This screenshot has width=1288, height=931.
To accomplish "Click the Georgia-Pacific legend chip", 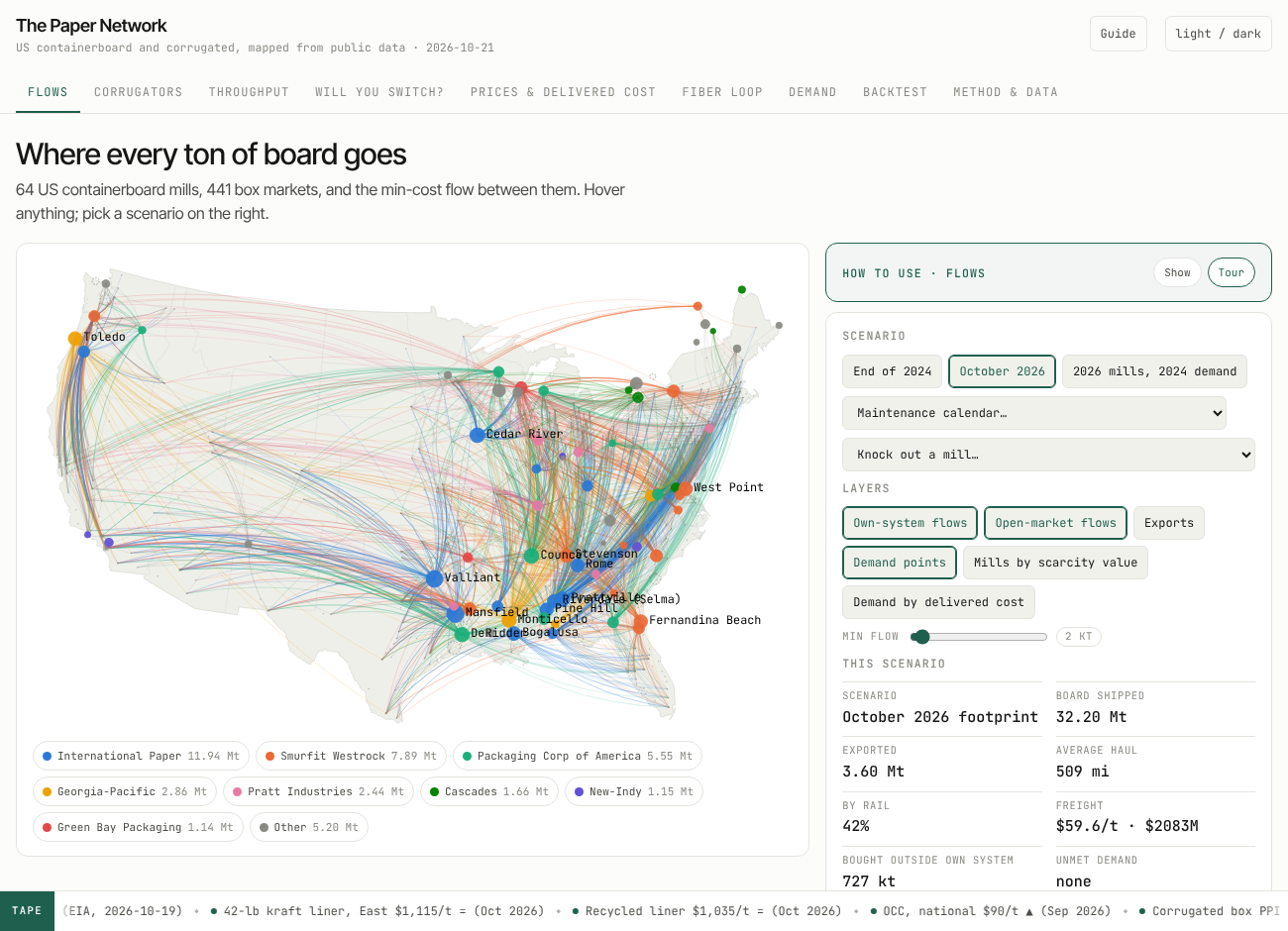I will 125,792.
